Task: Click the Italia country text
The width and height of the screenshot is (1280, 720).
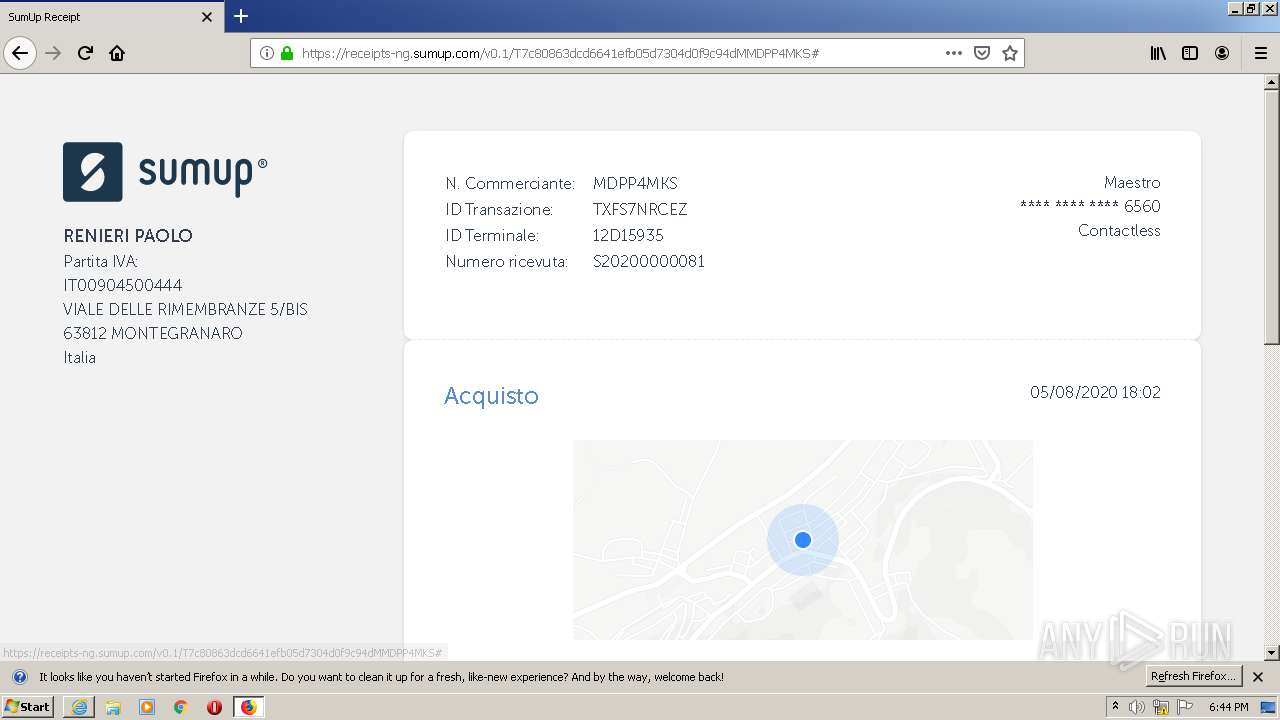Action: tap(80, 358)
